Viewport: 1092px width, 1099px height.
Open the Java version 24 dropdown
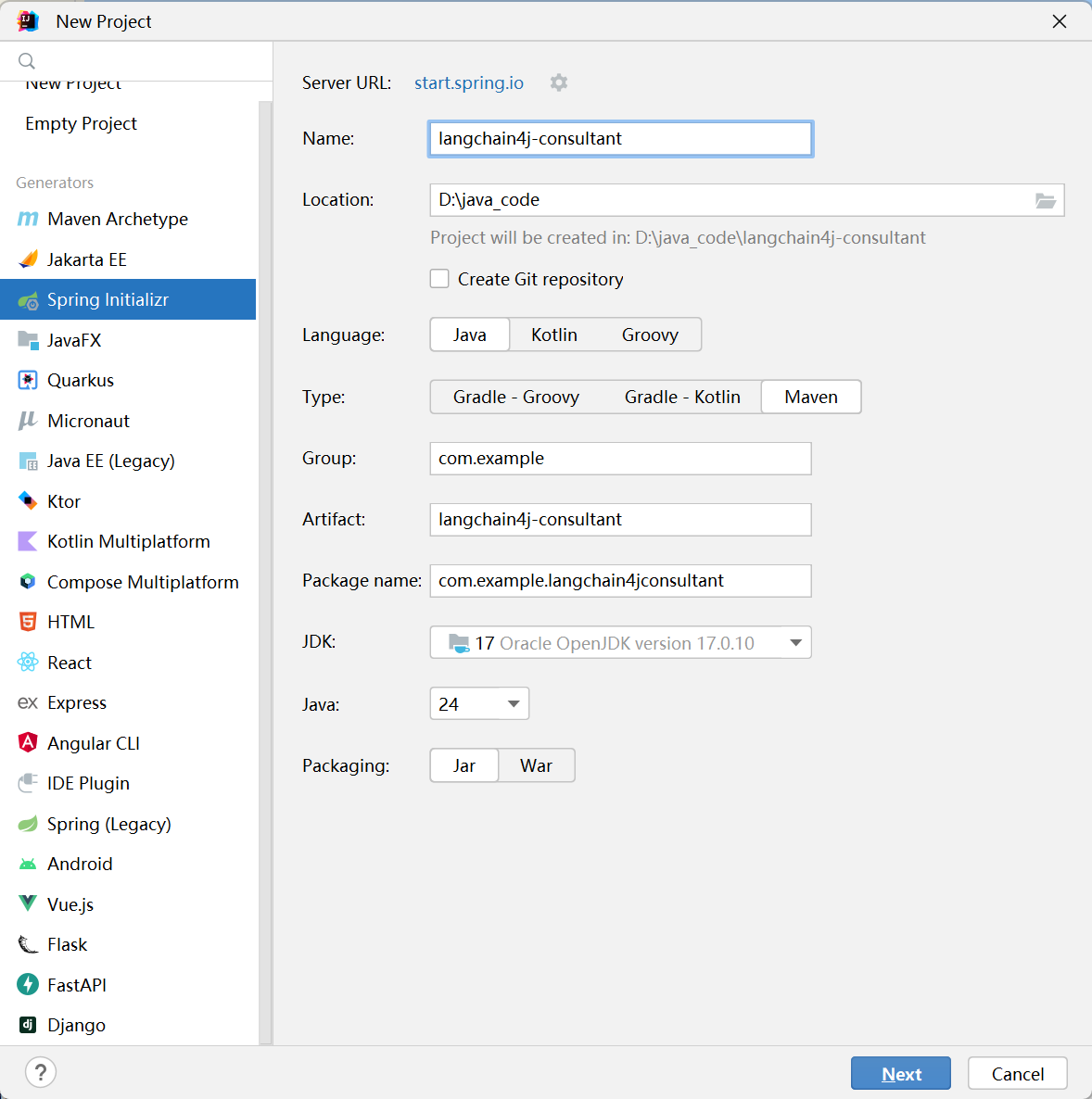[479, 703]
